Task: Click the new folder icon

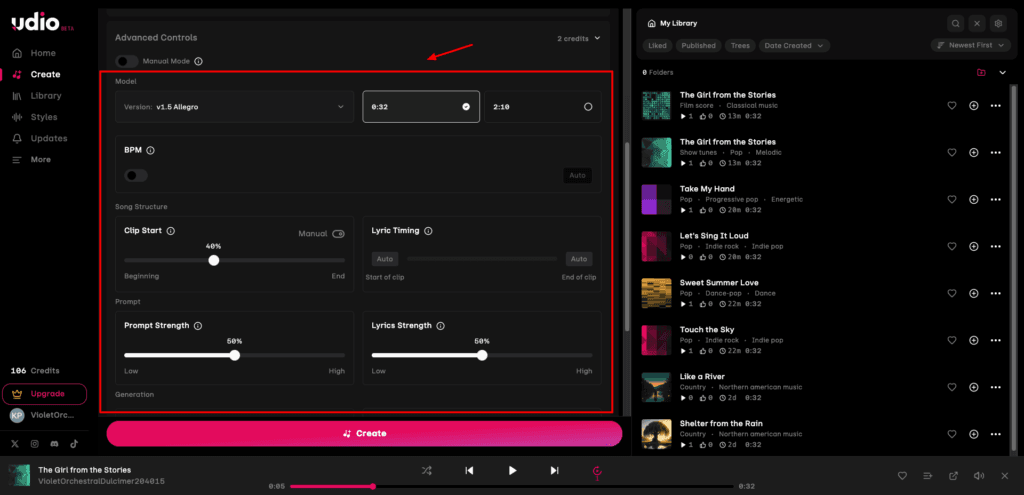Action: [981, 72]
